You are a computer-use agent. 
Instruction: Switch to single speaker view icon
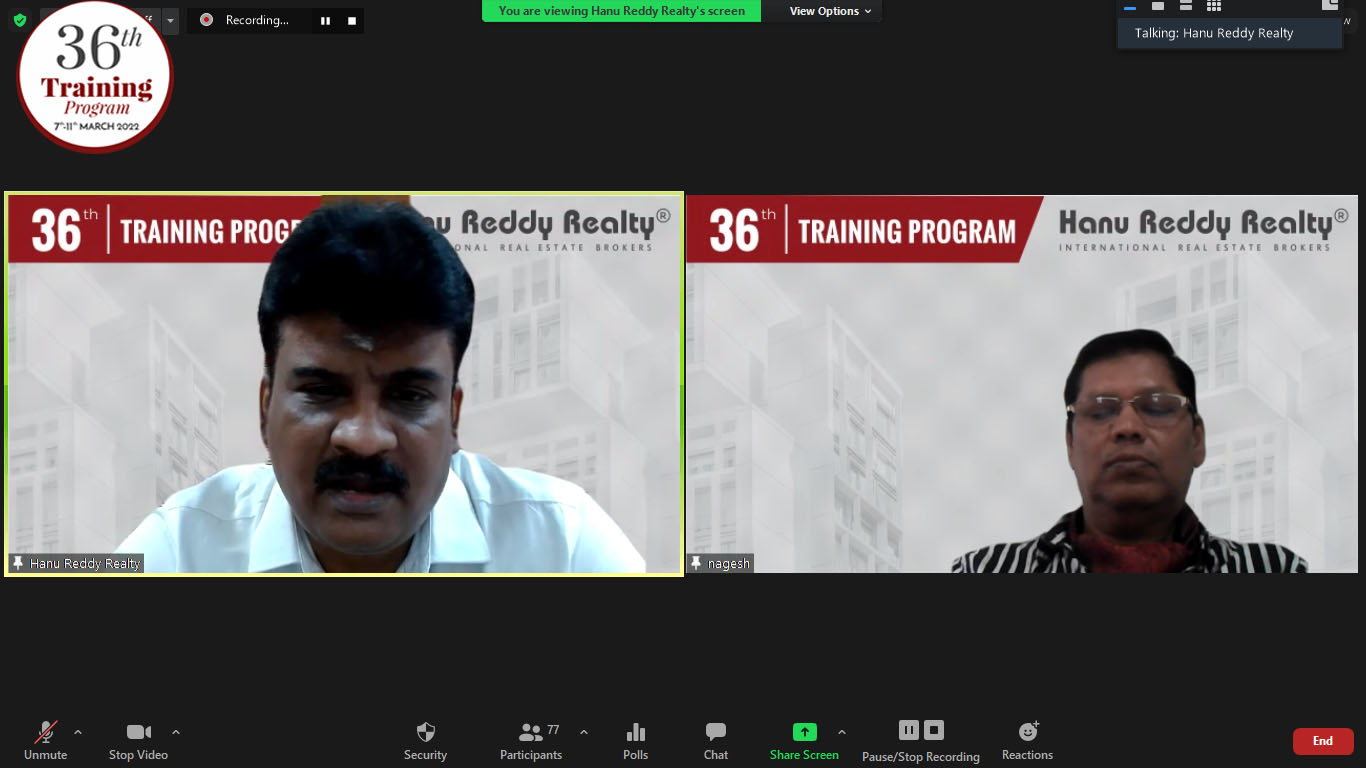[1158, 7]
